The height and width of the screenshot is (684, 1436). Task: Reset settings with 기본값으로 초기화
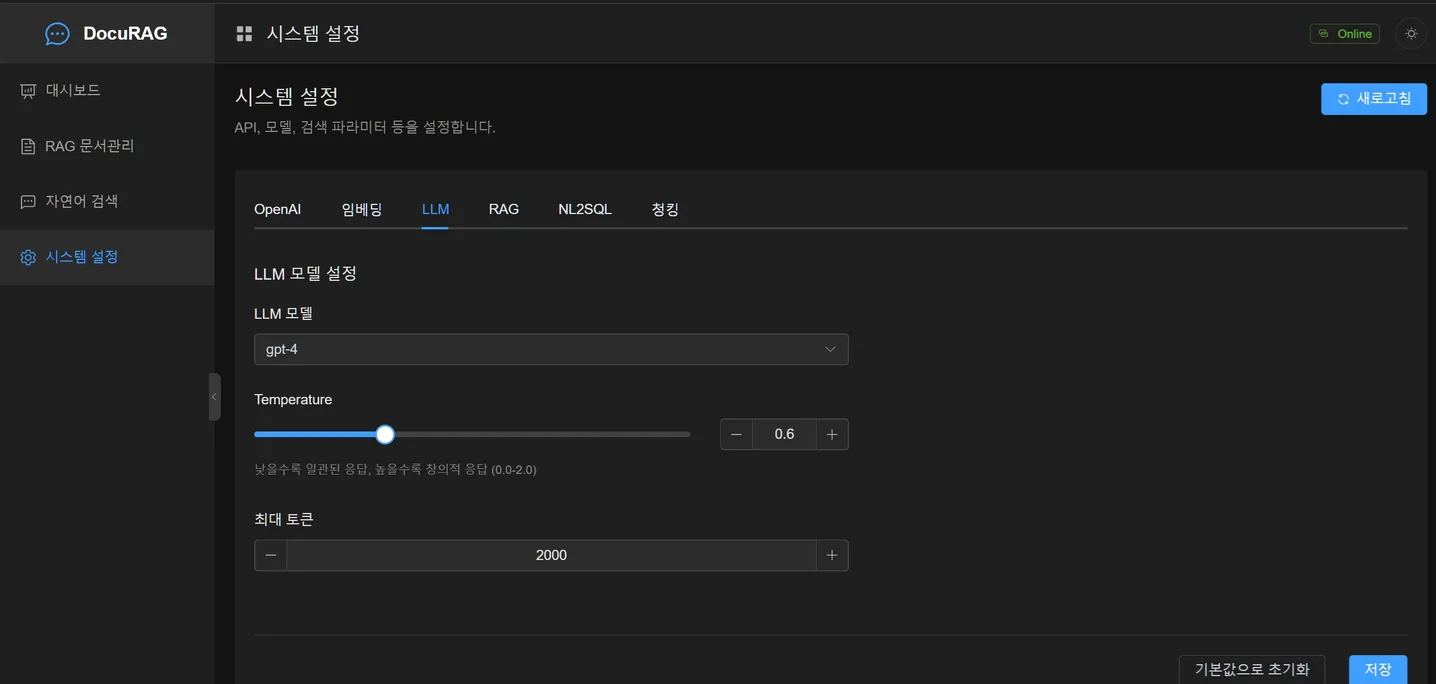pos(1251,668)
